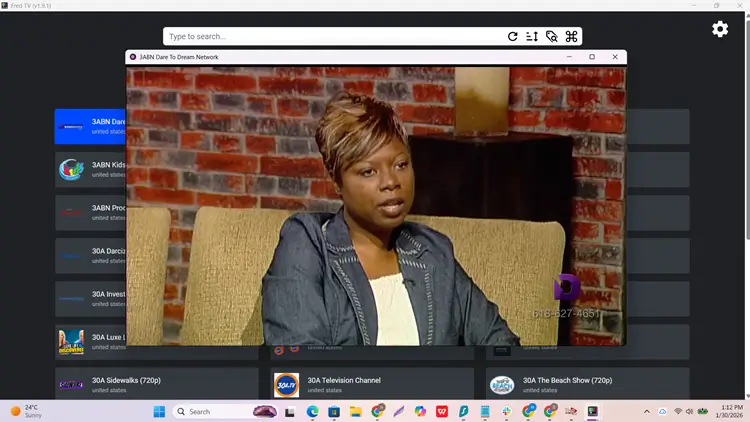This screenshot has width=750, height=422.
Task: Click the Wi-Fi network tray icon
Action: point(678,411)
